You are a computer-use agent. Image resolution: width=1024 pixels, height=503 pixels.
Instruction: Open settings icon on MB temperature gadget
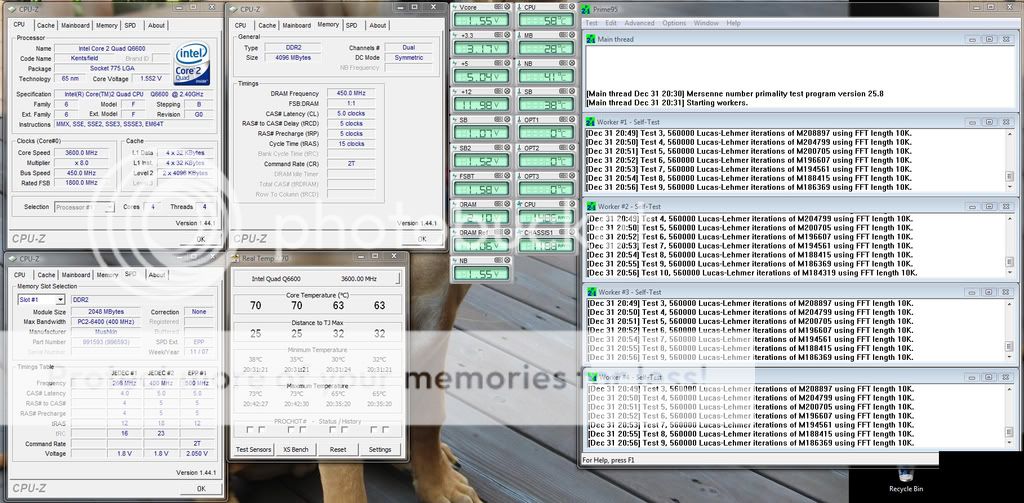[564, 35]
